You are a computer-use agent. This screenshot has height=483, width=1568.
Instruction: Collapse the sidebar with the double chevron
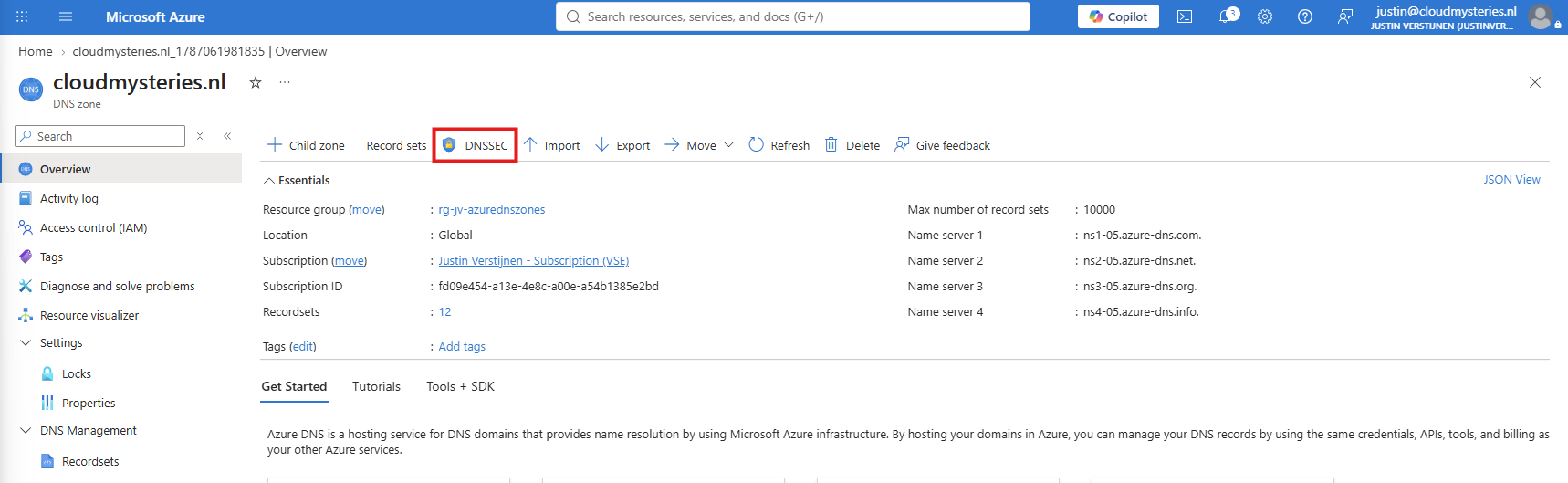pyautogui.click(x=227, y=136)
